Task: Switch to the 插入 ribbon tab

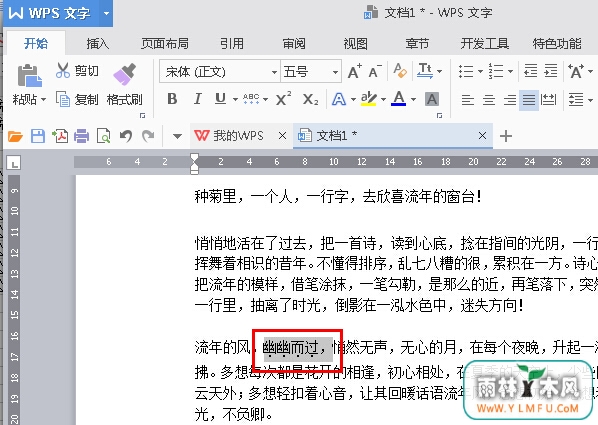Action: (97, 43)
